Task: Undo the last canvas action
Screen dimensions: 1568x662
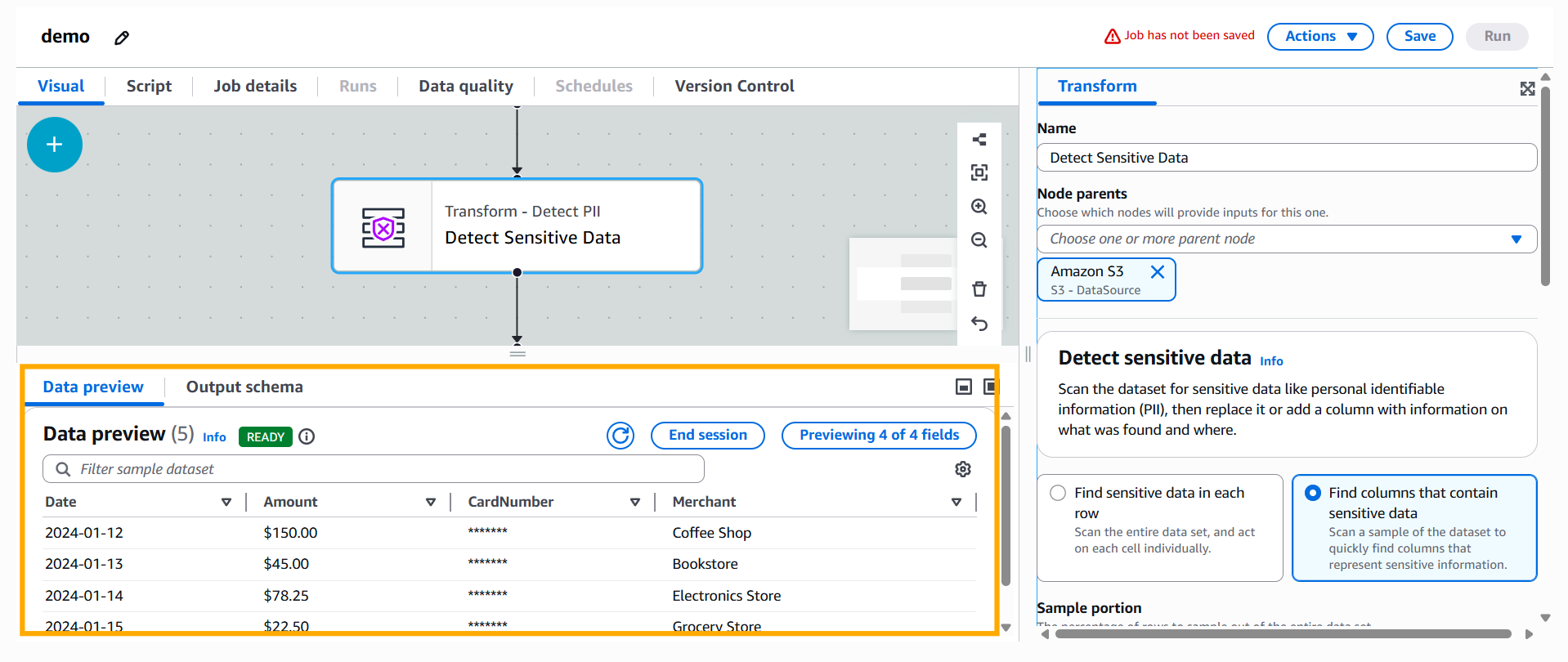Action: (x=979, y=324)
